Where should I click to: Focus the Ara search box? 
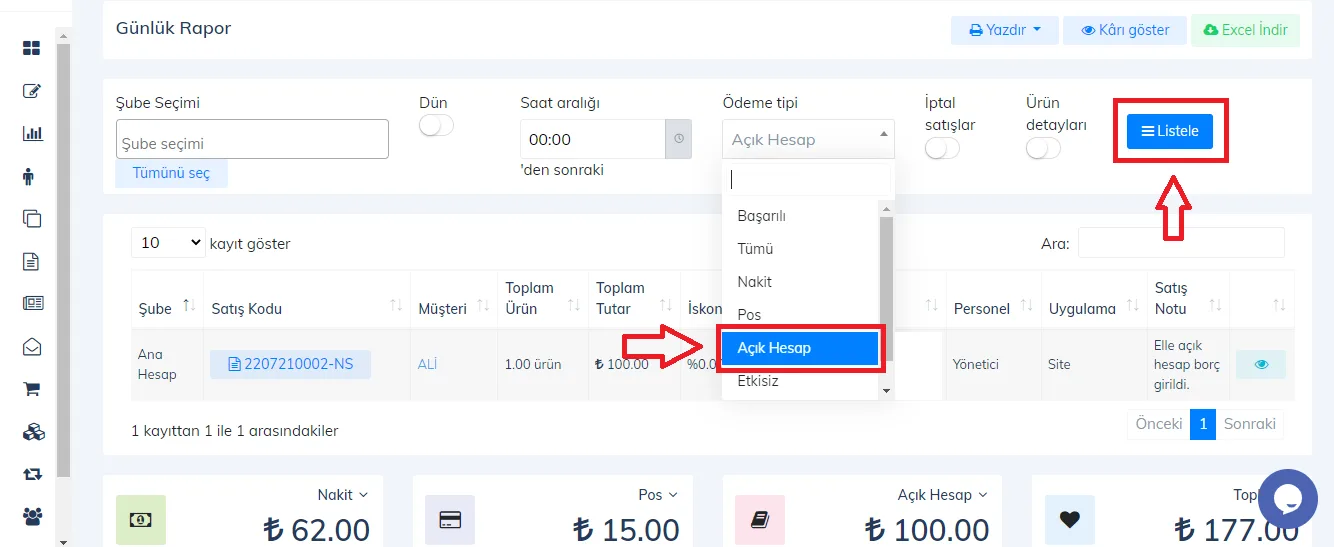(1181, 243)
